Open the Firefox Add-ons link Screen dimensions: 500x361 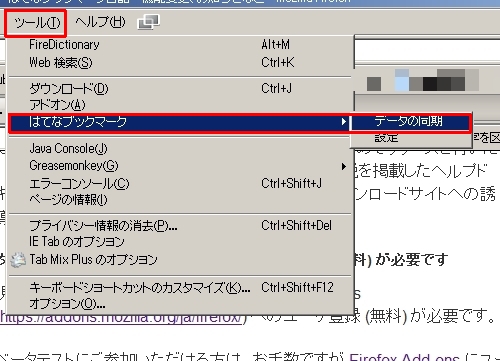pos(404,357)
